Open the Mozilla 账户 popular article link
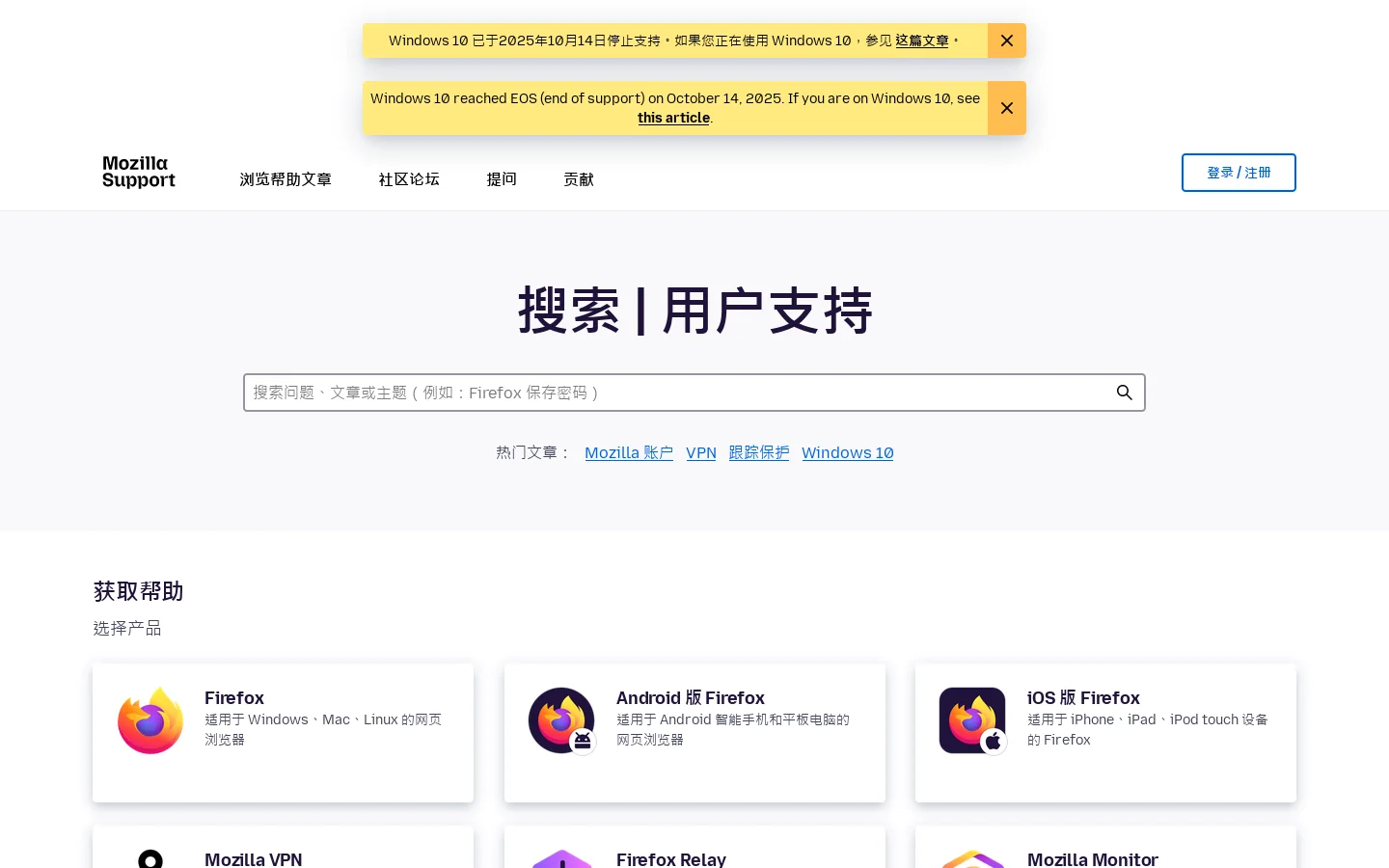 (x=629, y=452)
